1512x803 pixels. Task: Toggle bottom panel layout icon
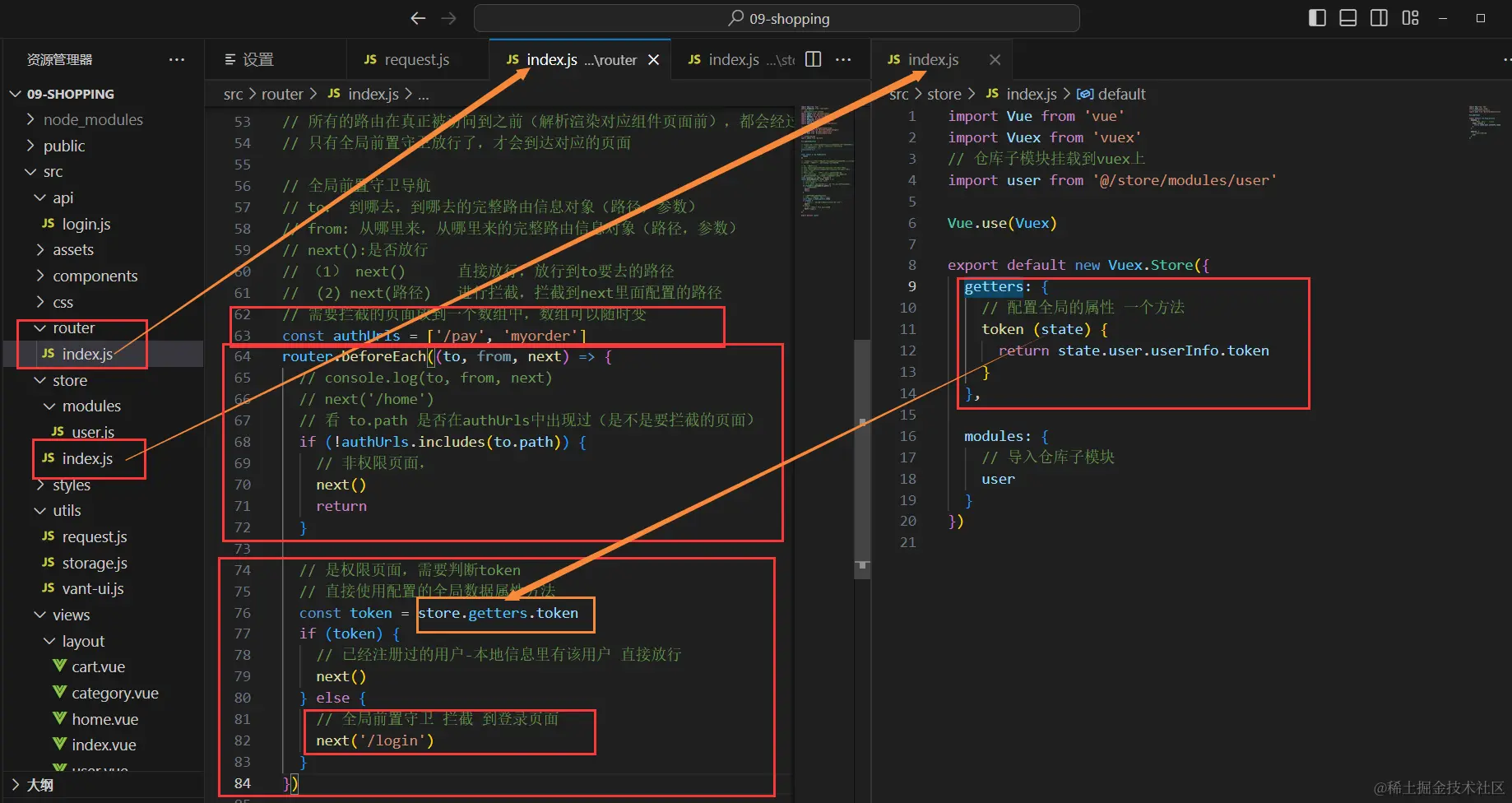tap(1348, 18)
